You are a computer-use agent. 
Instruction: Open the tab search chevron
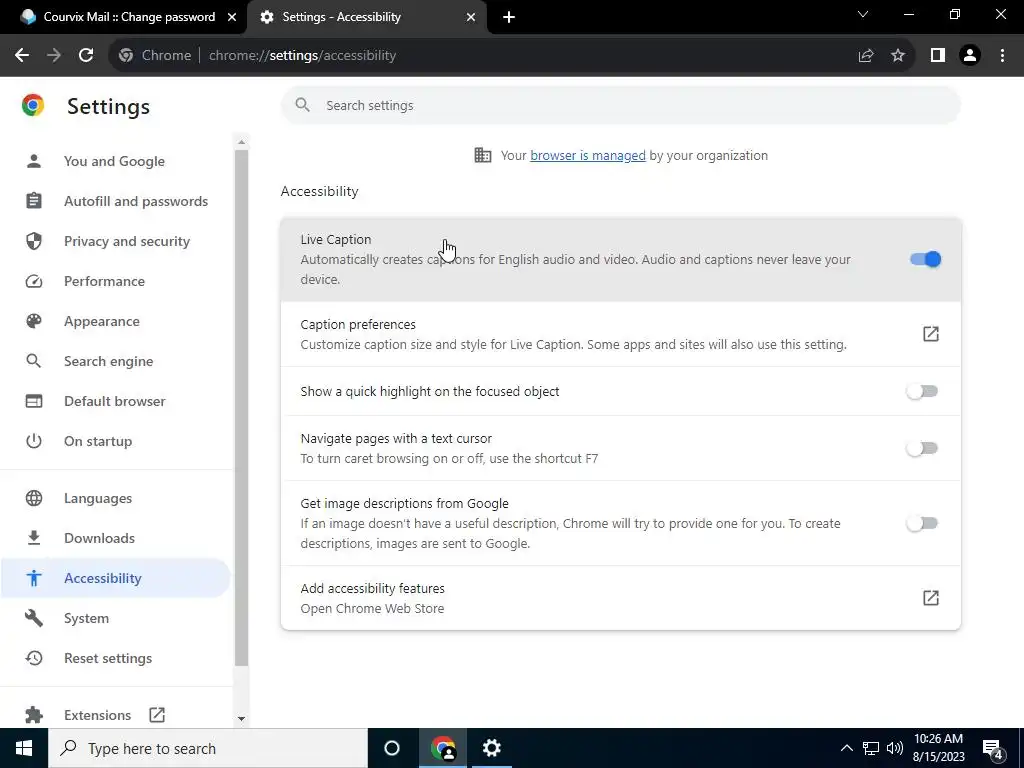pos(863,14)
